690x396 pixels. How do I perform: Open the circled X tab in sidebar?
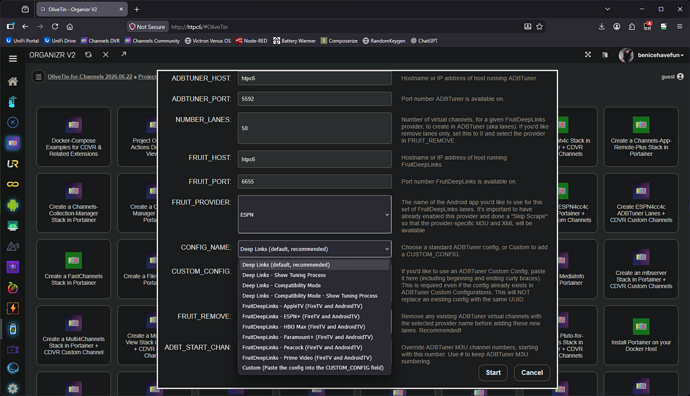[x=13, y=122]
